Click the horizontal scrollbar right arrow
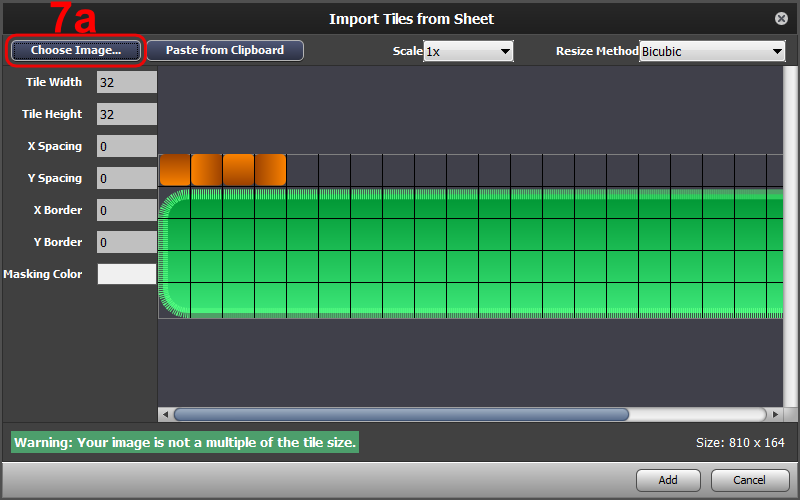 tap(775, 414)
